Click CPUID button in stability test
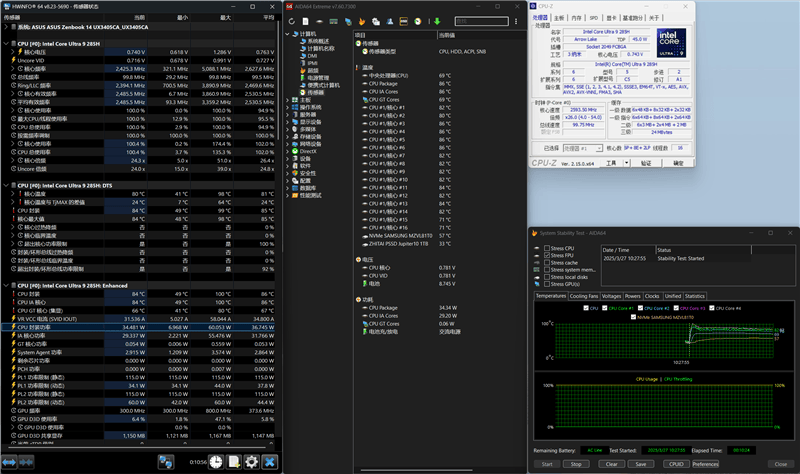 point(676,464)
